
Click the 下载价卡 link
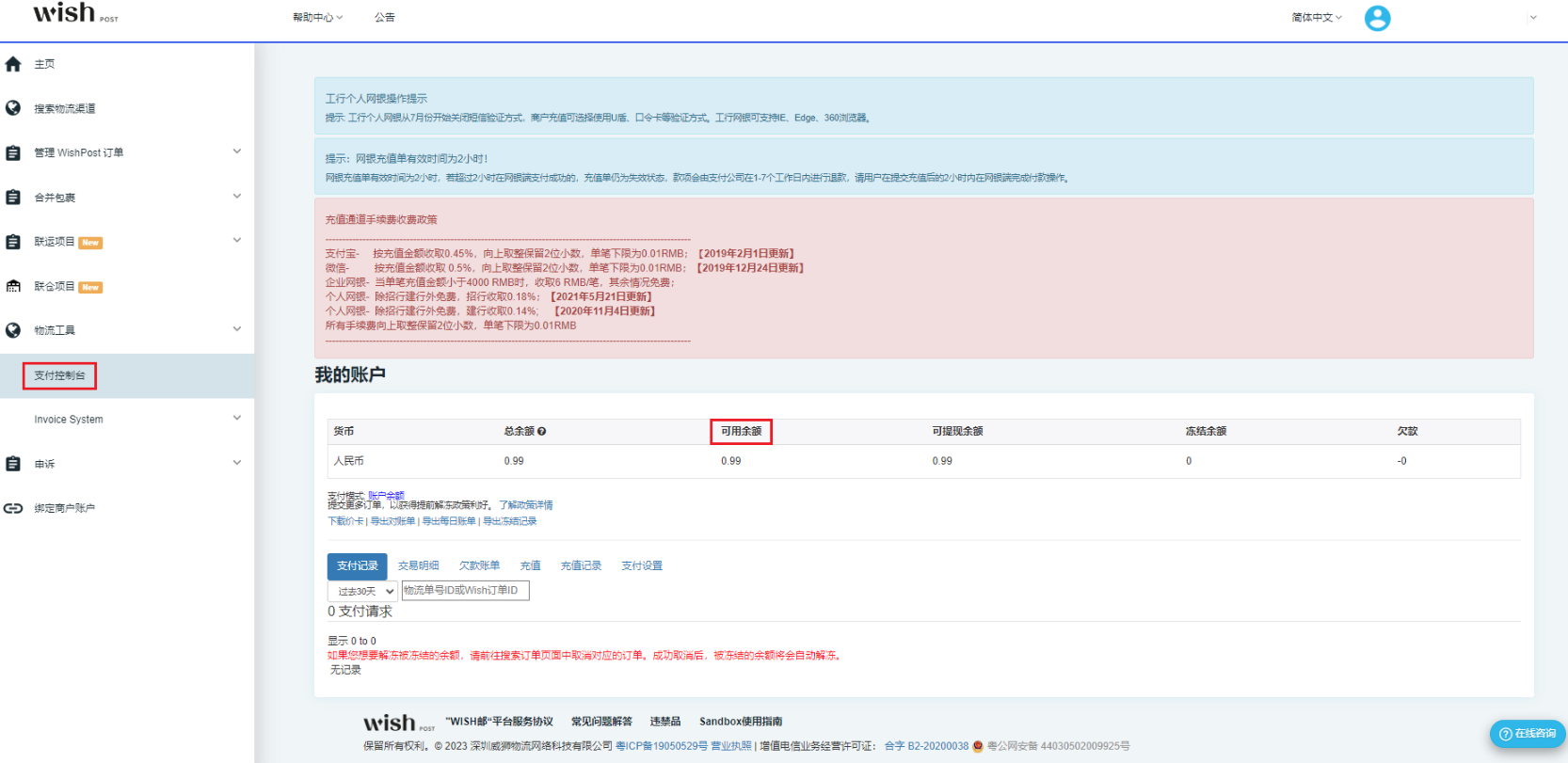click(x=345, y=521)
